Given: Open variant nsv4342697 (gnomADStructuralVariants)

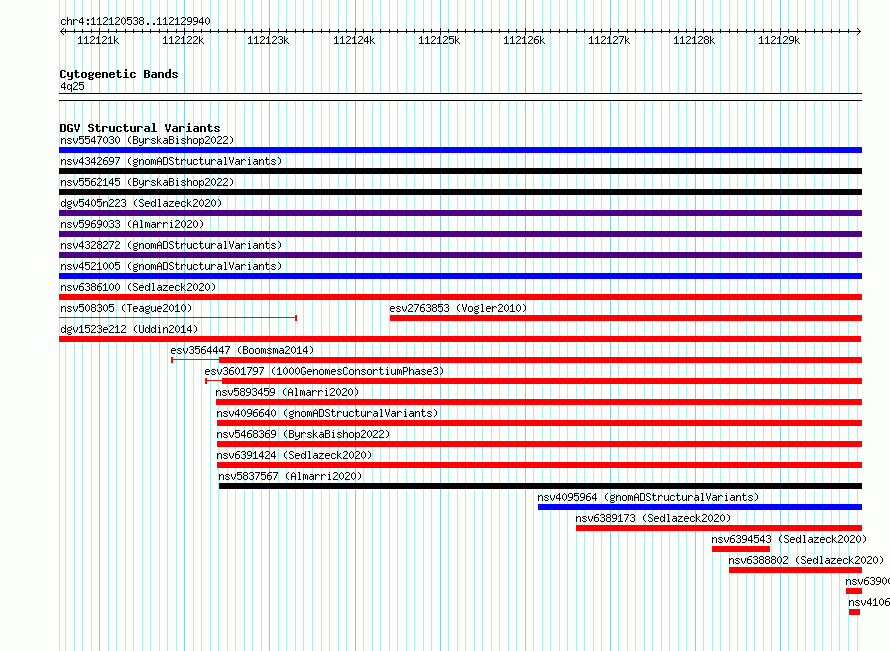Looking at the screenshot, I should coord(171,161).
